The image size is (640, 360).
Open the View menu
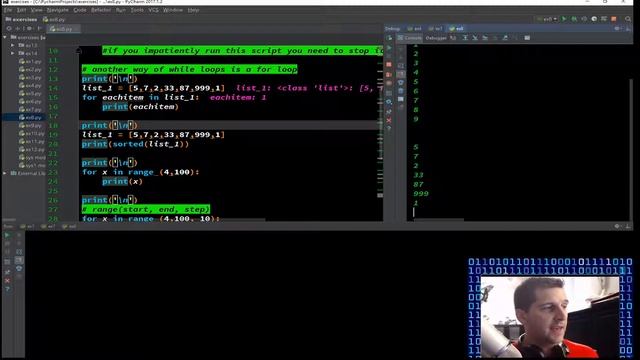point(36,10)
